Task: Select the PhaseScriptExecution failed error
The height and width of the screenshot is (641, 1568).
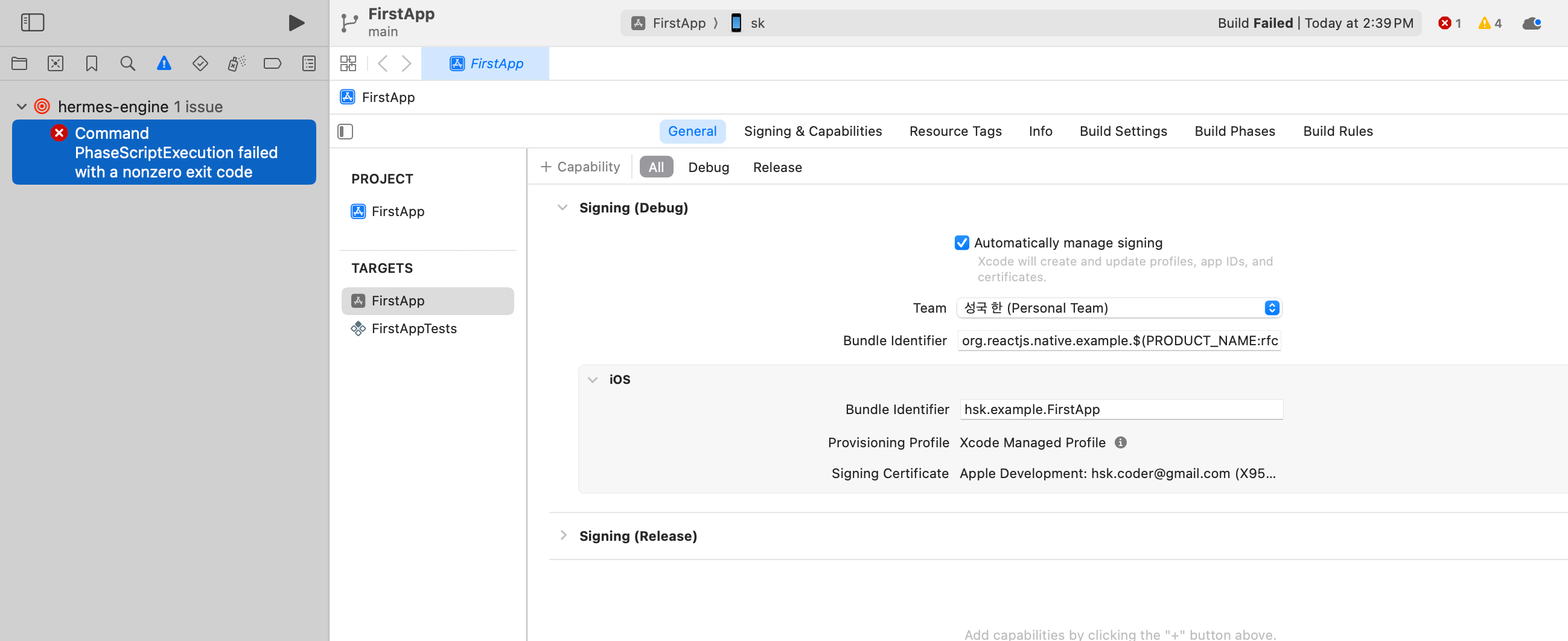Action: click(164, 152)
